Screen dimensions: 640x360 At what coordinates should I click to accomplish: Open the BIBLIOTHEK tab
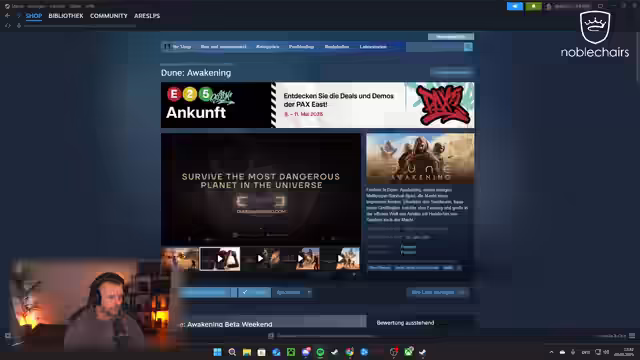pyautogui.click(x=66, y=16)
